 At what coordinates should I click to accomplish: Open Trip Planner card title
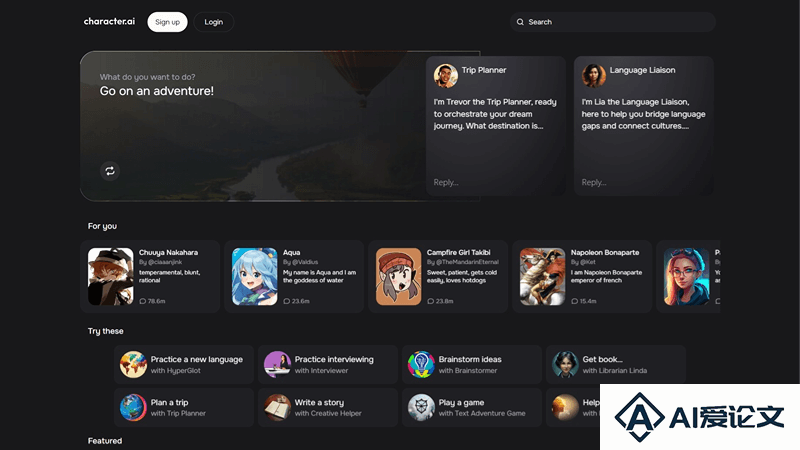(x=484, y=70)
